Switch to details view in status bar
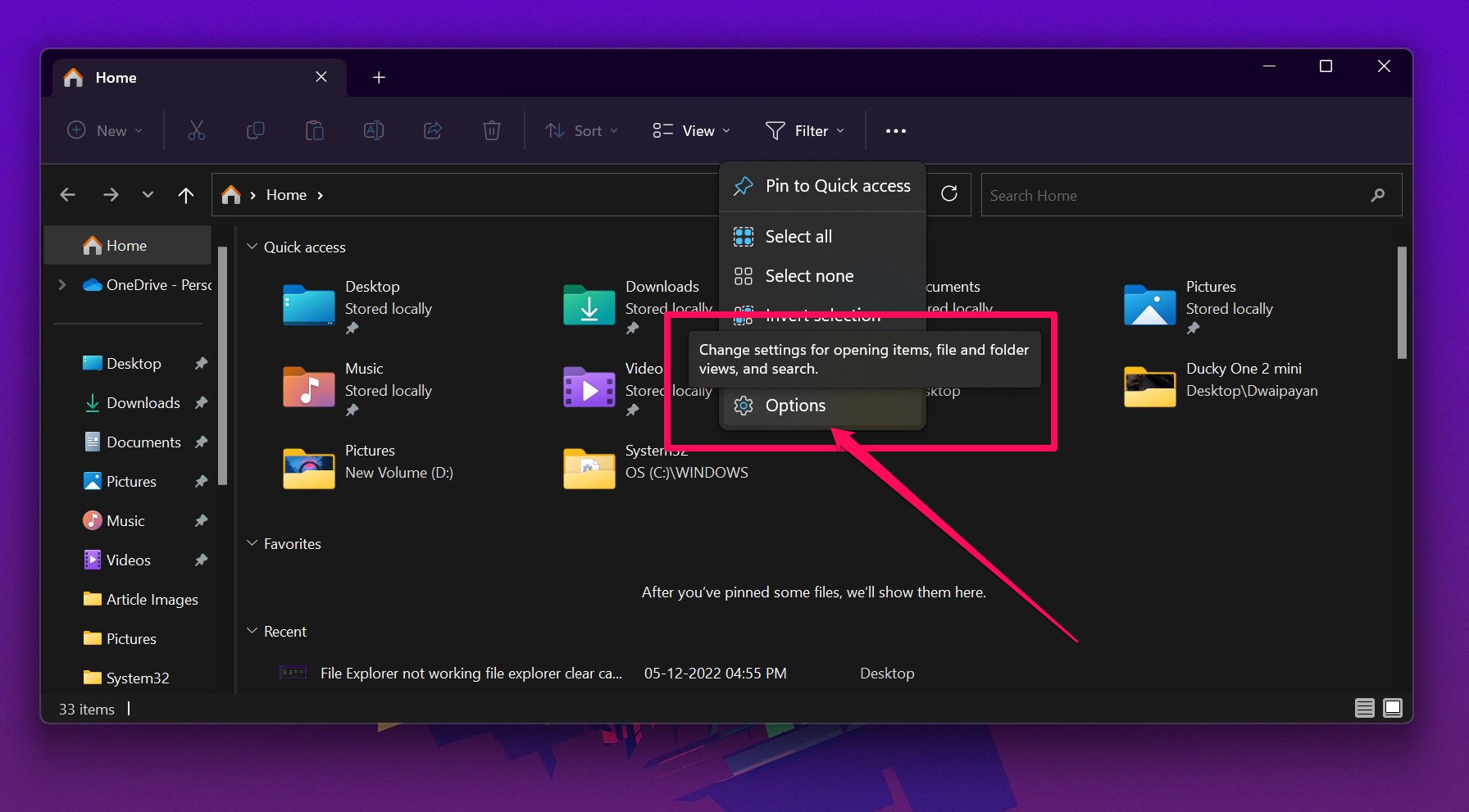This screenshot has height=812, width=1469. coord(1364,708)
